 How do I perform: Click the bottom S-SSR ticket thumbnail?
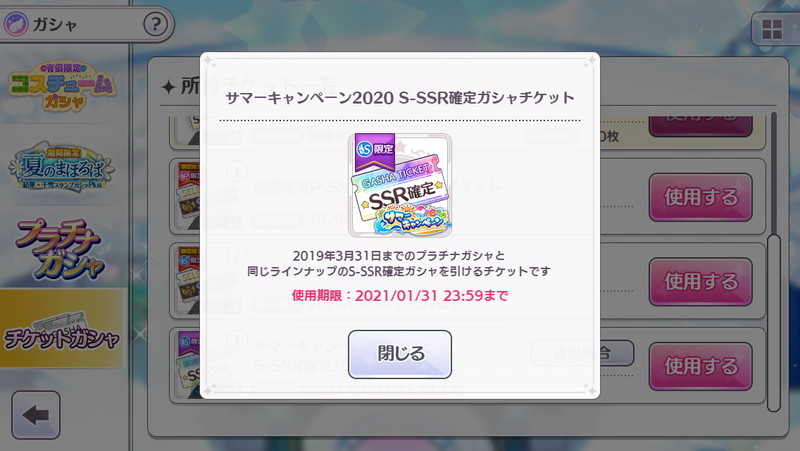click(188, 364)
